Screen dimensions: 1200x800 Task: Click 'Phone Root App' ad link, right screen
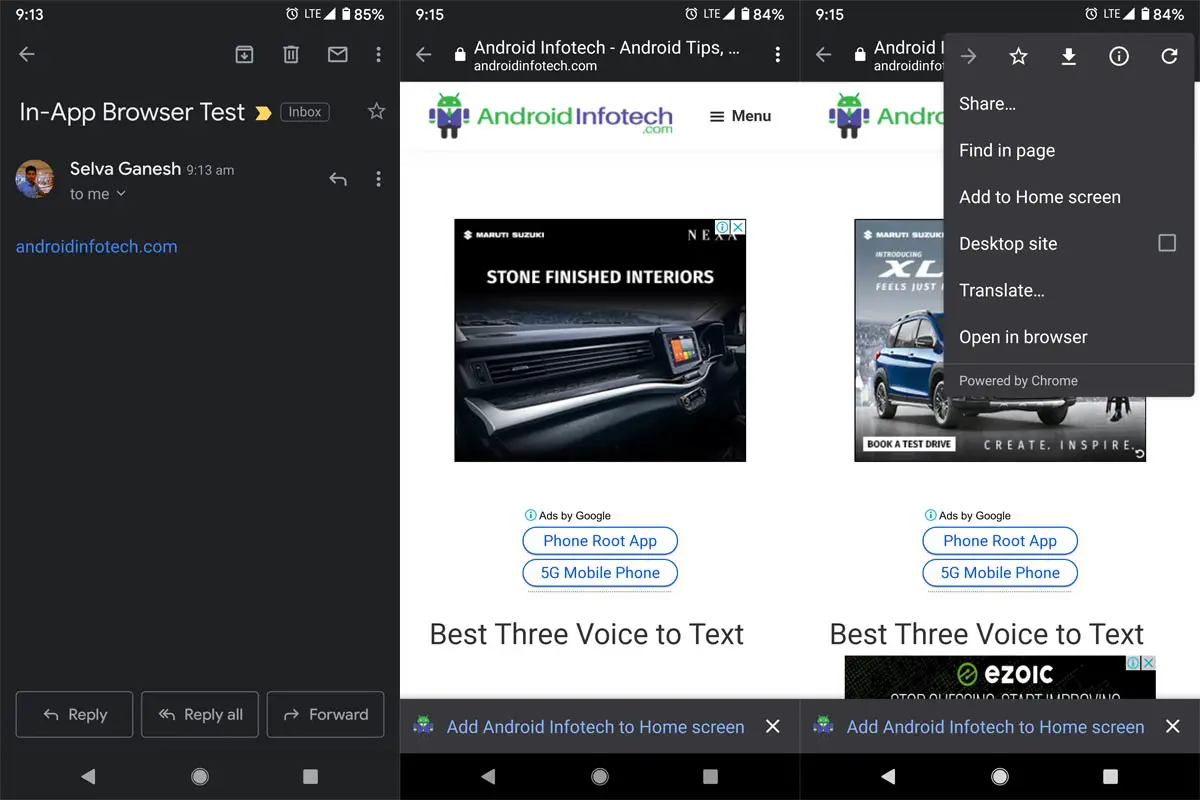click(1000, 541)
